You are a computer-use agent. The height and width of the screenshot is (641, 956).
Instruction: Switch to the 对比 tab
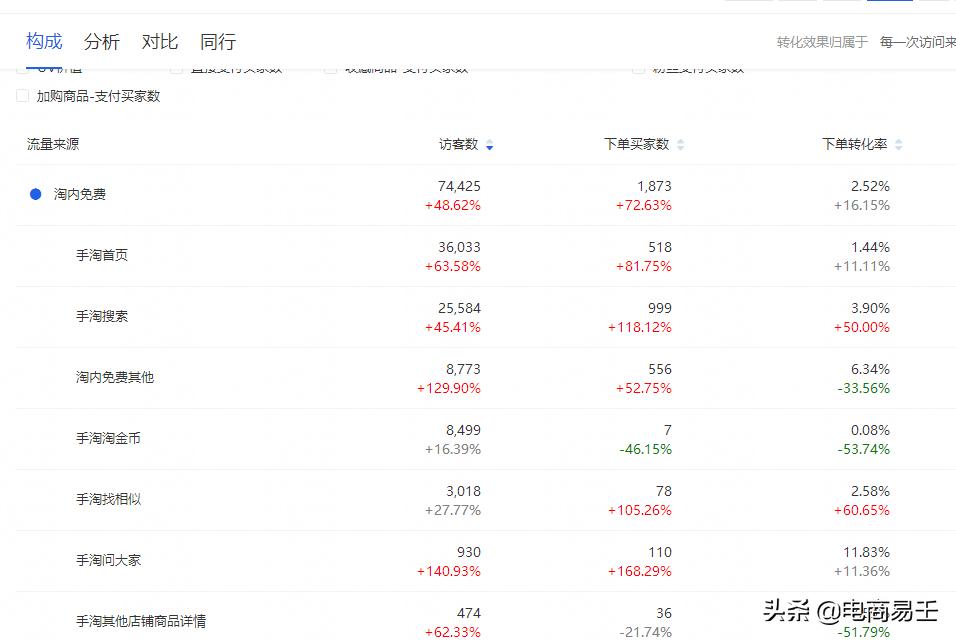click(x=159, y=41)
